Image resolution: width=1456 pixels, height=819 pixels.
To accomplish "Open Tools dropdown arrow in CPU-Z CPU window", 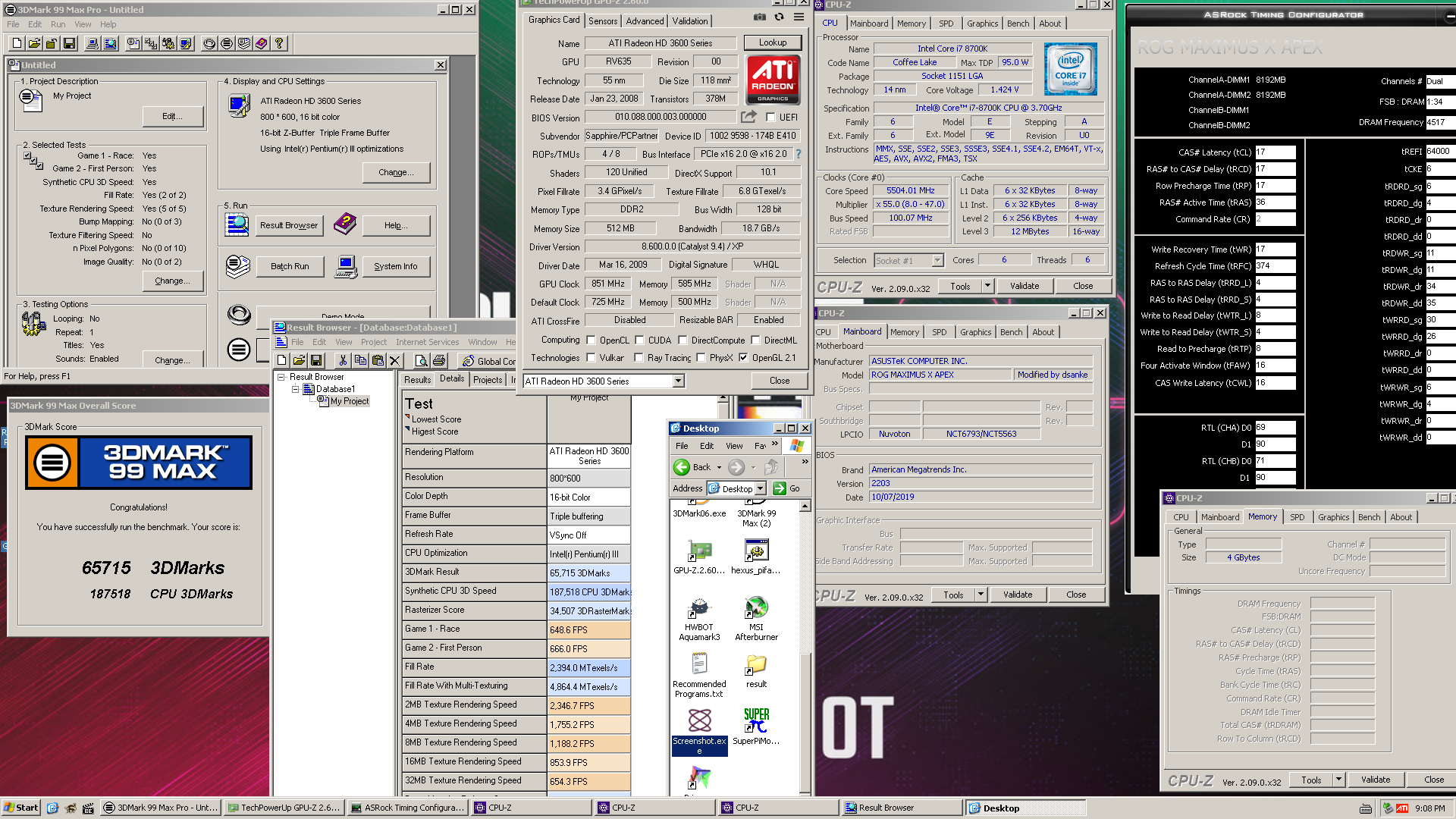I will click(x=987, y=286).
